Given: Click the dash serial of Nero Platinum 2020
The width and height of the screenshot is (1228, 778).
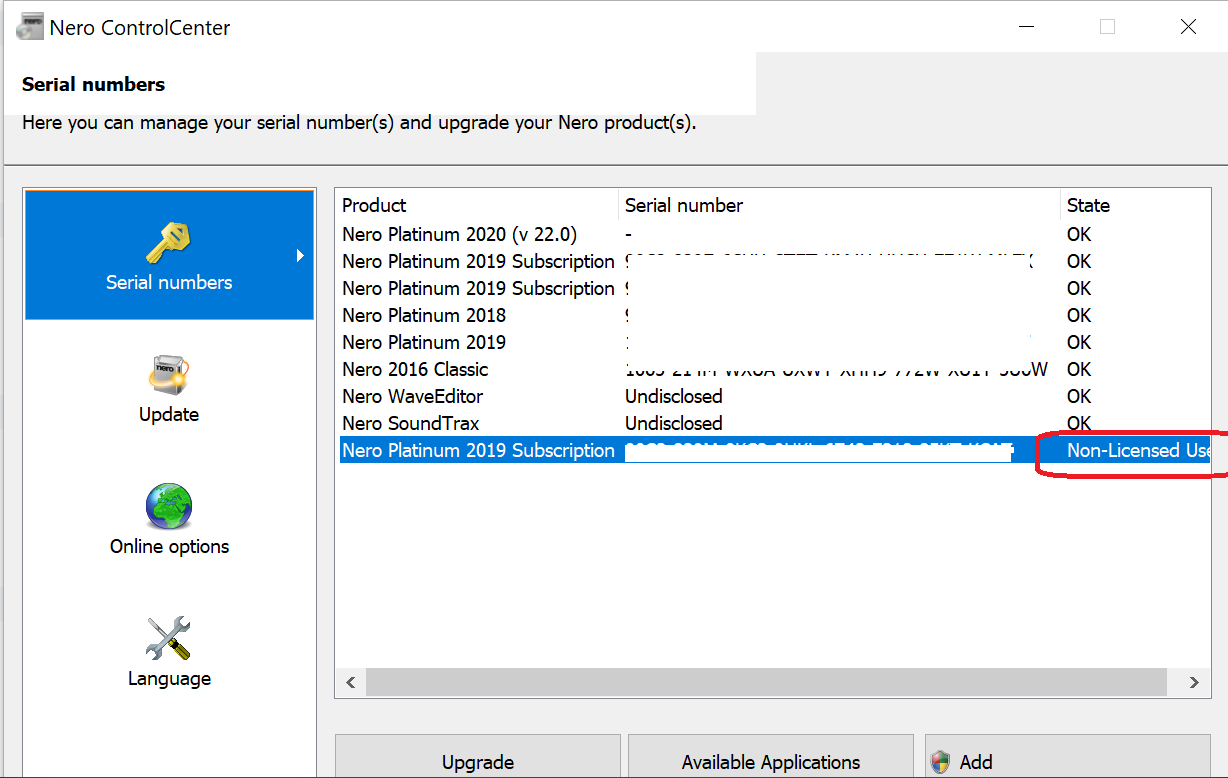Looking at the screenshot, I should pos(629,234).
